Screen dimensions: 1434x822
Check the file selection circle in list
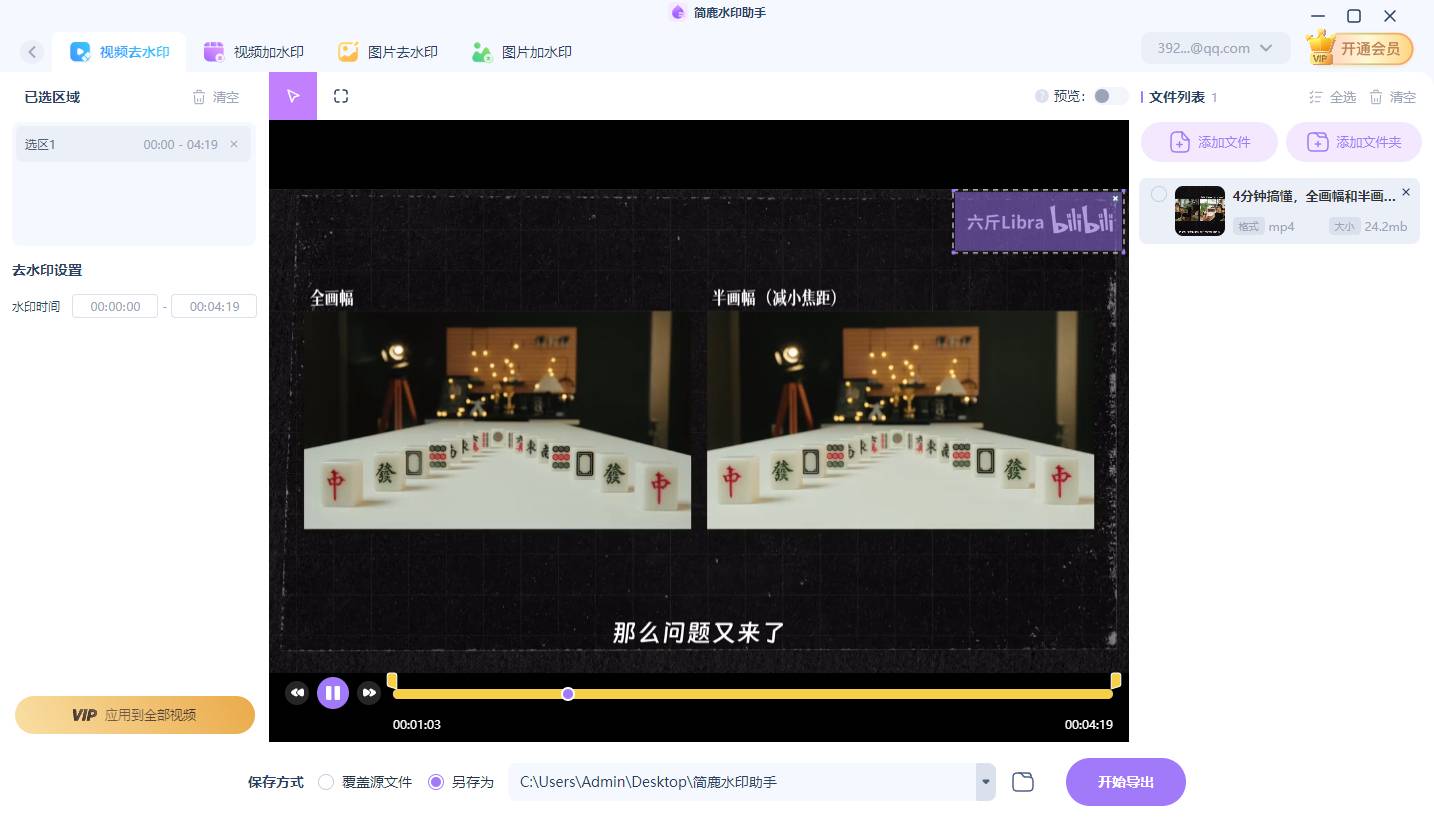pyautogui.click(x=1158, y=194)
